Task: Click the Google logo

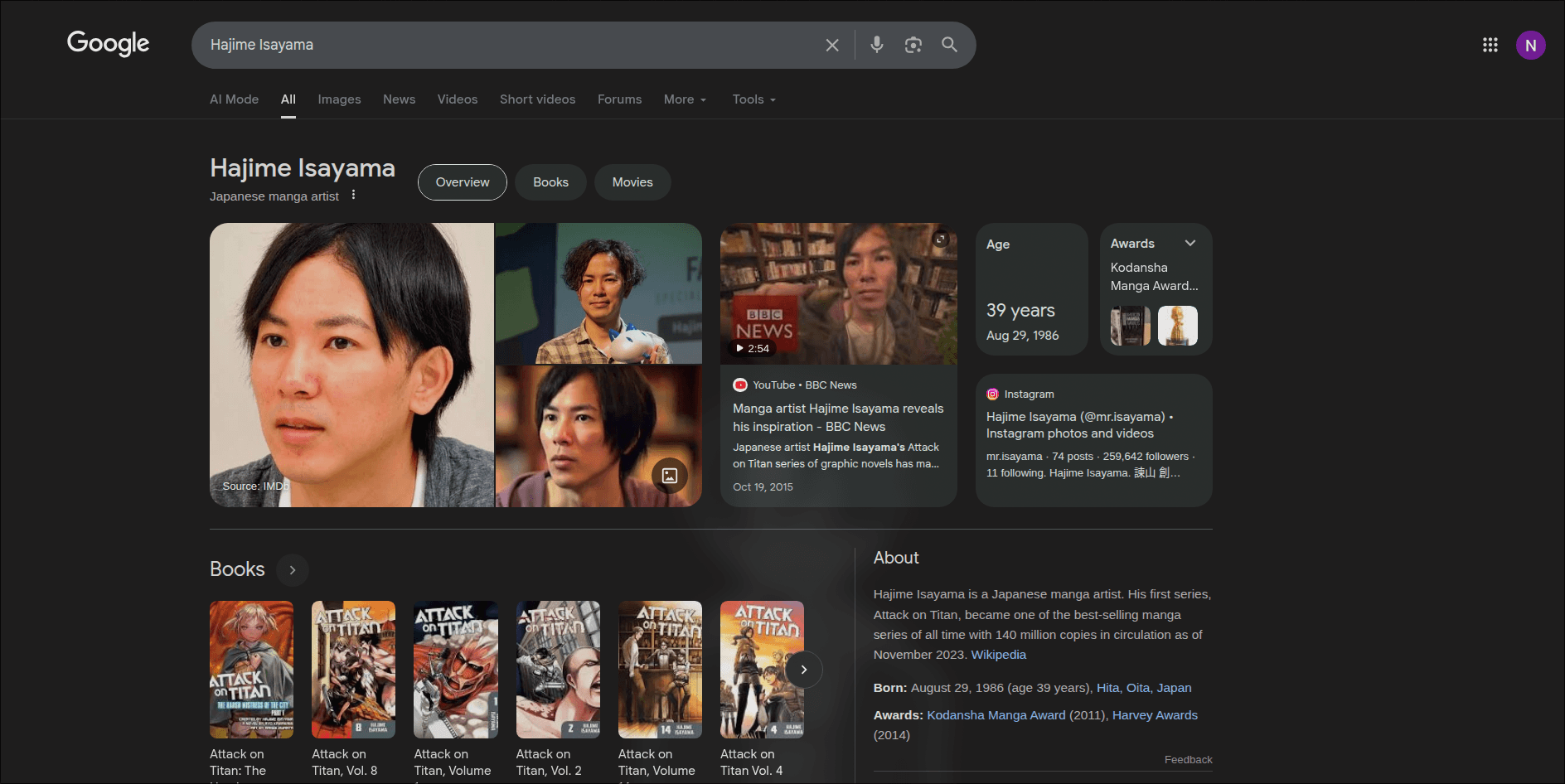Action: [x=107, y=44]
